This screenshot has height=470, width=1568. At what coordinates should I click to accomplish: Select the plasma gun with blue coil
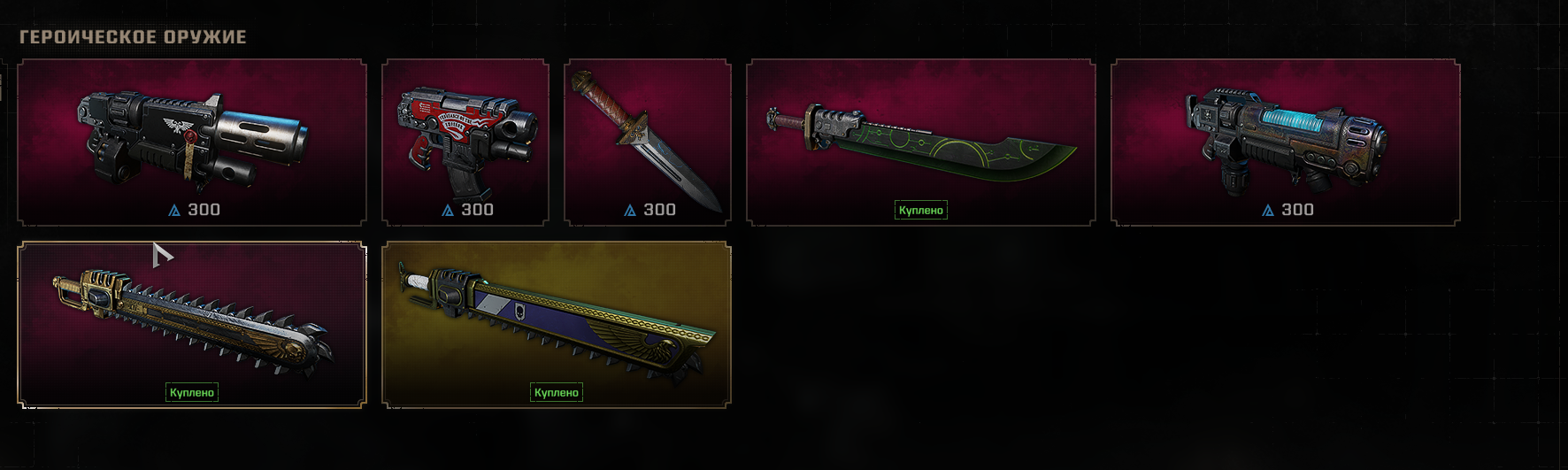pos(1286,143)
